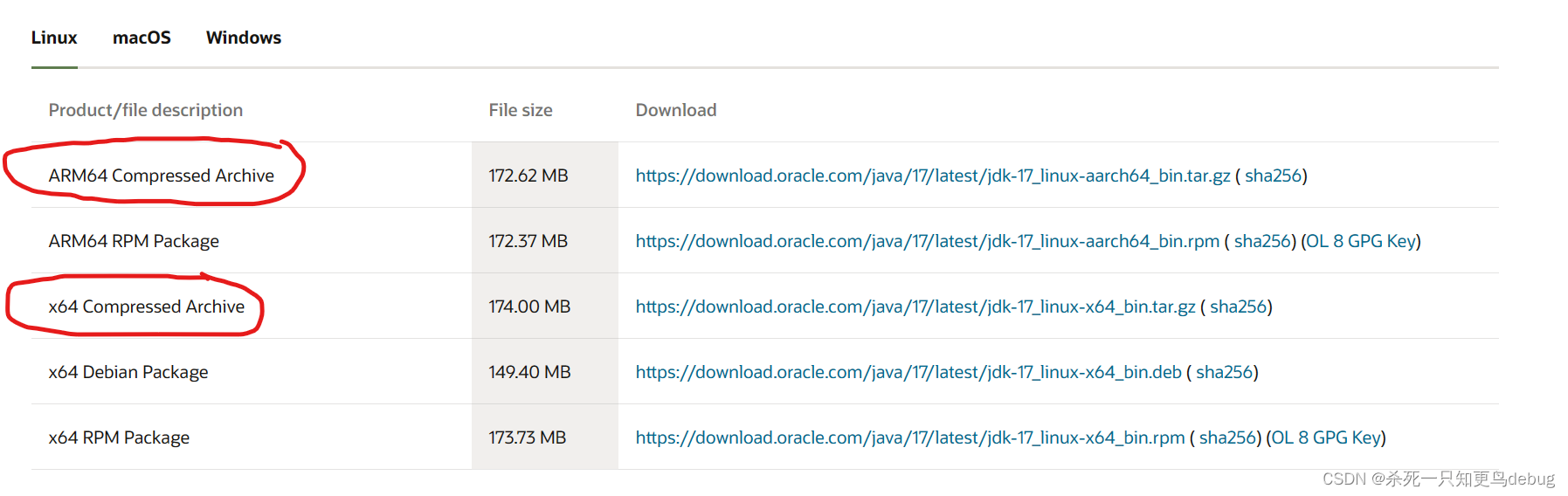1568x496 pixels.
Task: Click the x64 Debian Package row label
Action: click(128, 372)
